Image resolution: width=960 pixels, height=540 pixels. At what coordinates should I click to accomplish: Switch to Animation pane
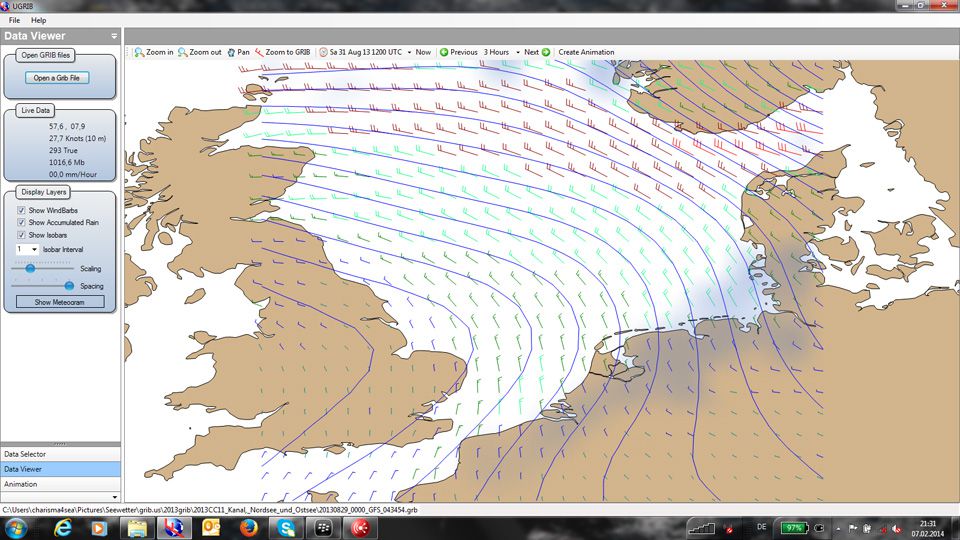(x=60, y=484)
